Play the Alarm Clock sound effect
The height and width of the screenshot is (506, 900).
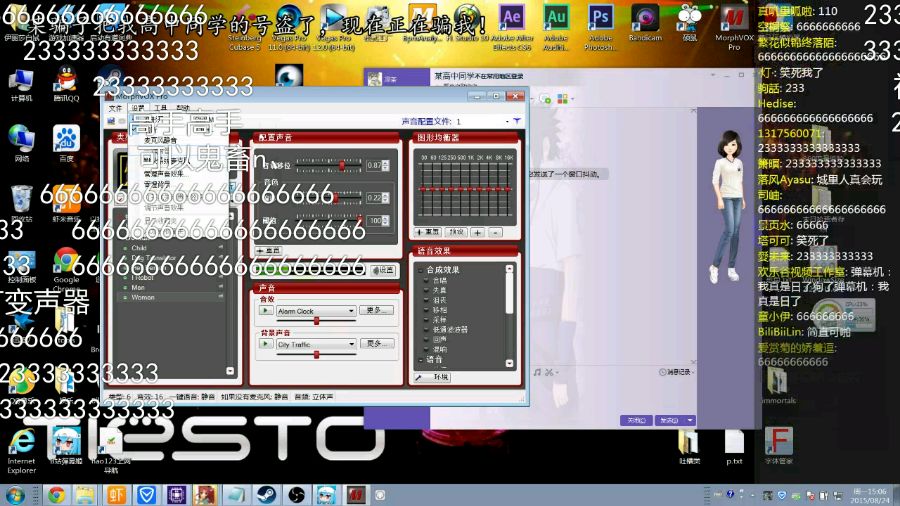pyautogui.click(x=266, y=311)
